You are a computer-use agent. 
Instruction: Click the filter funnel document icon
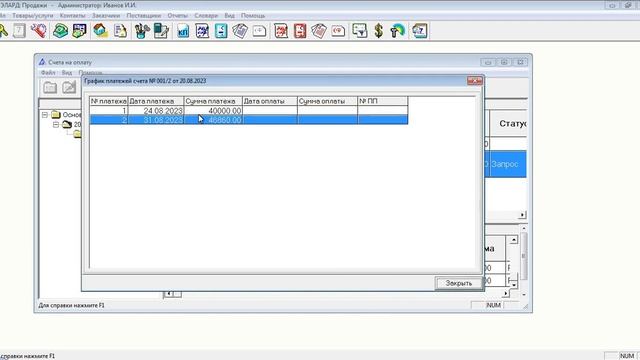click(360, 31)
